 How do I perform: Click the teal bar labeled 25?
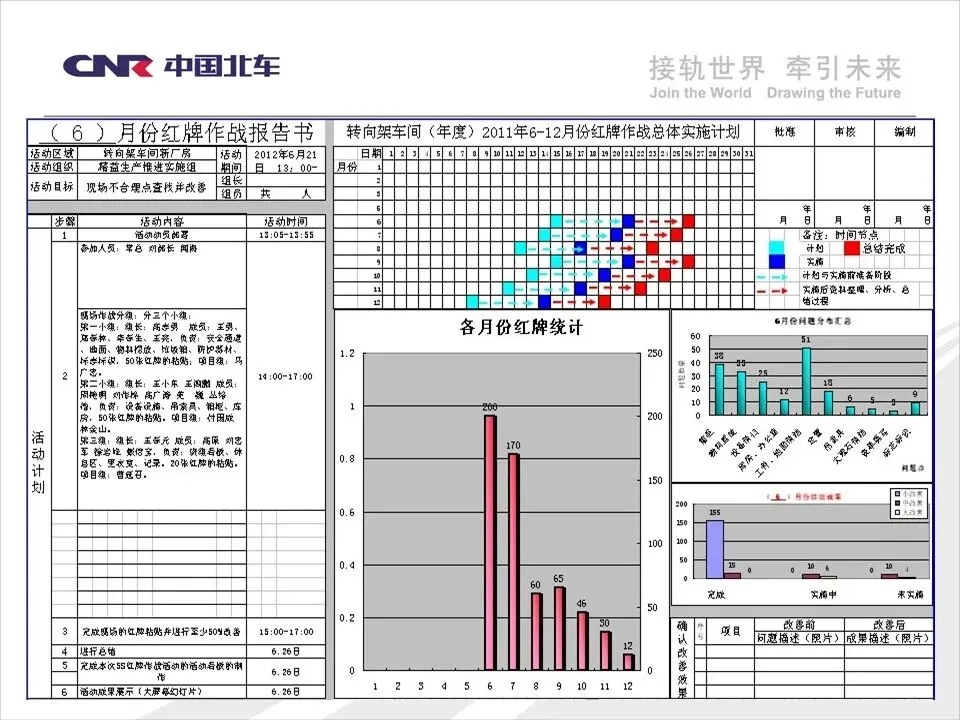tap(763, 399)
